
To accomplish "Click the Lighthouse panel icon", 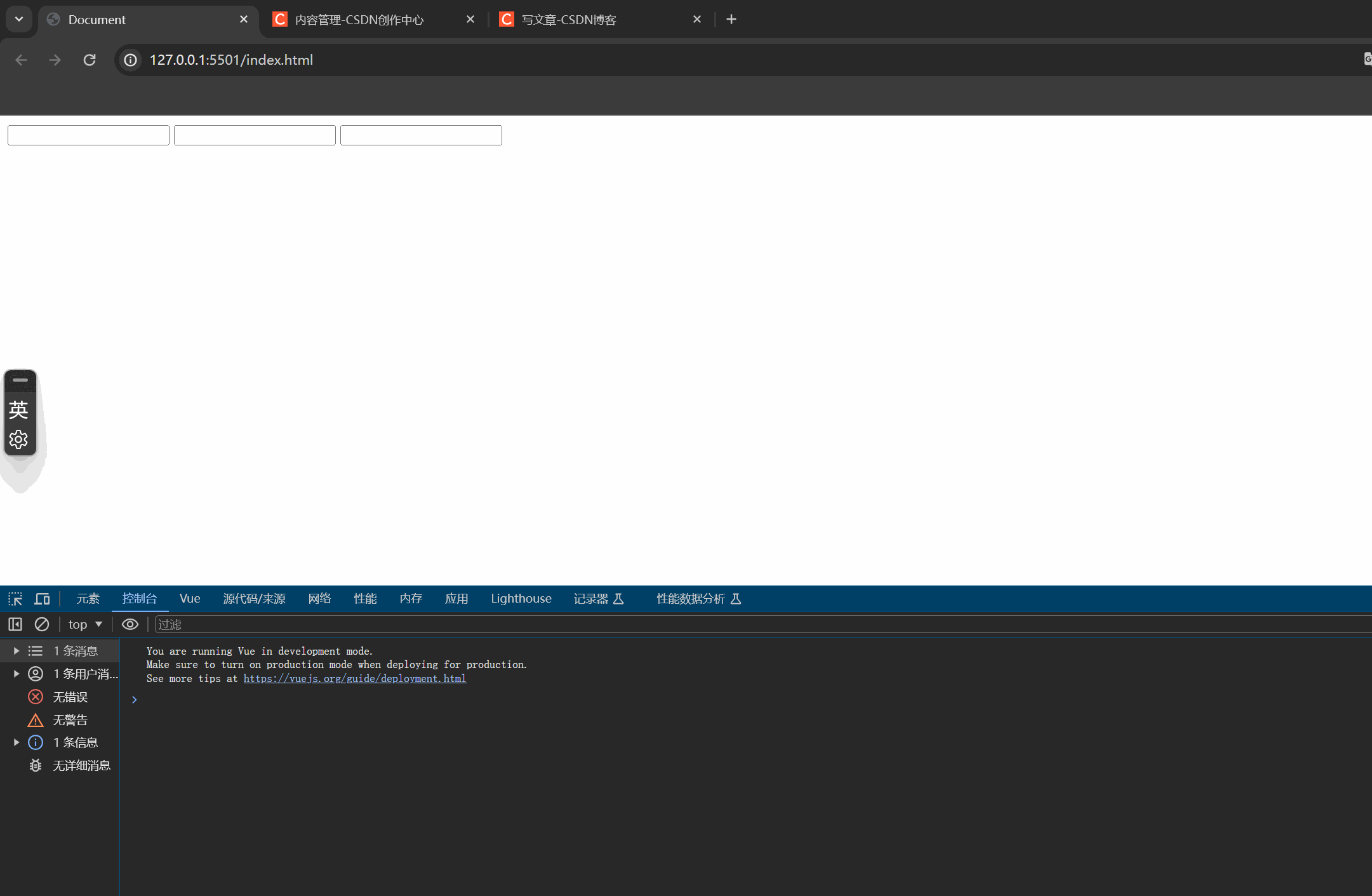I will click(521, 599).
